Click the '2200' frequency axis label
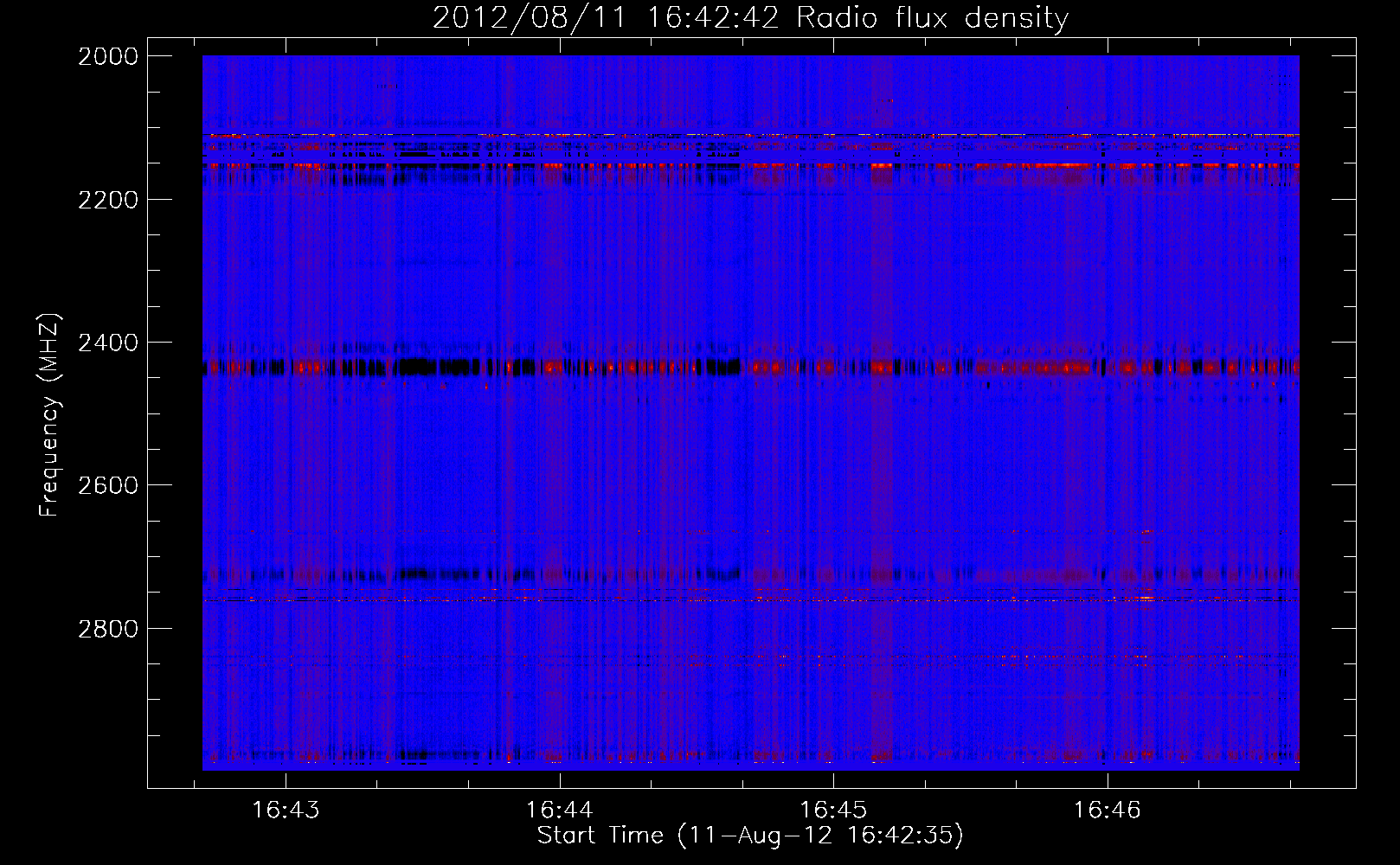 108,200
